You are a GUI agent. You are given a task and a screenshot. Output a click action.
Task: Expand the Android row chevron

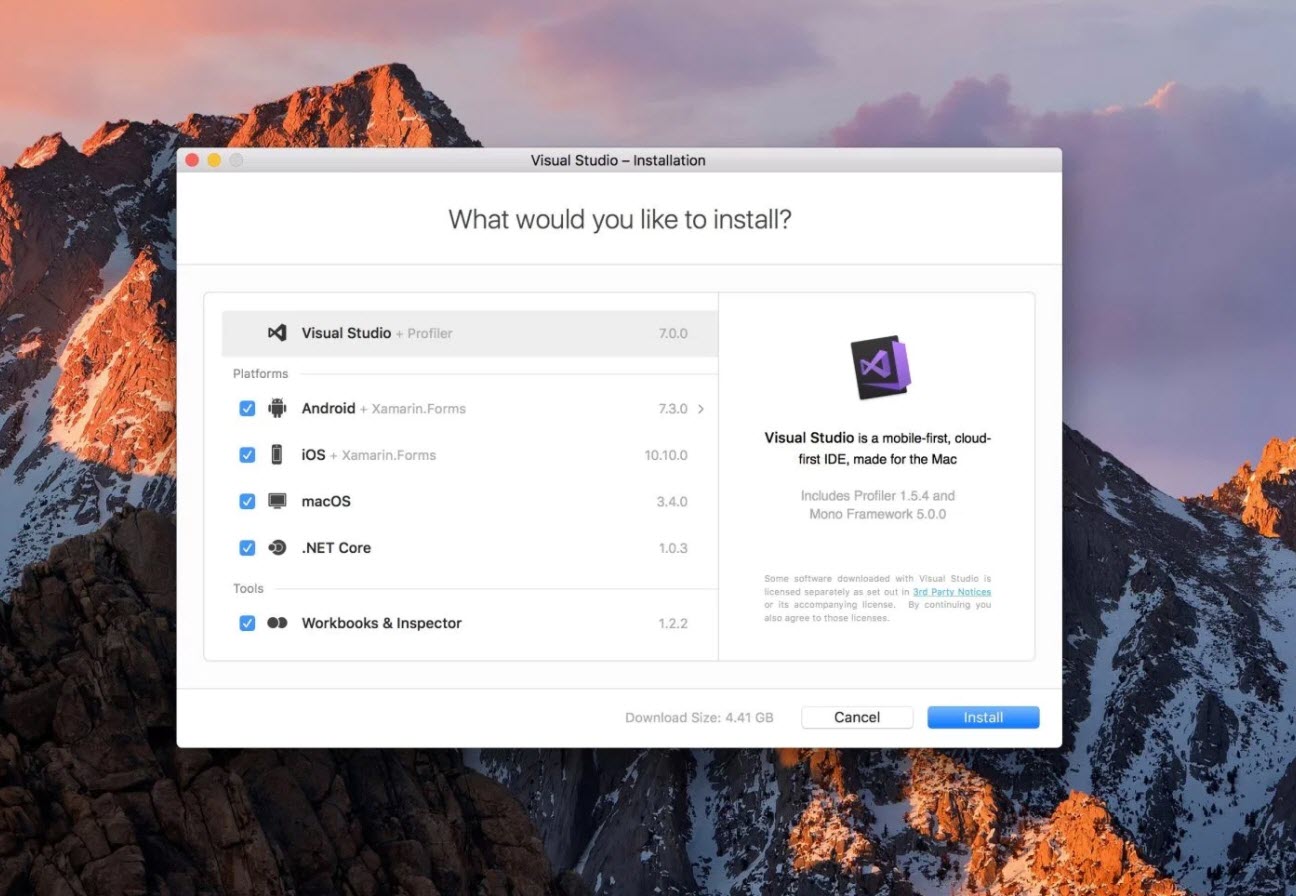(701, 408)
